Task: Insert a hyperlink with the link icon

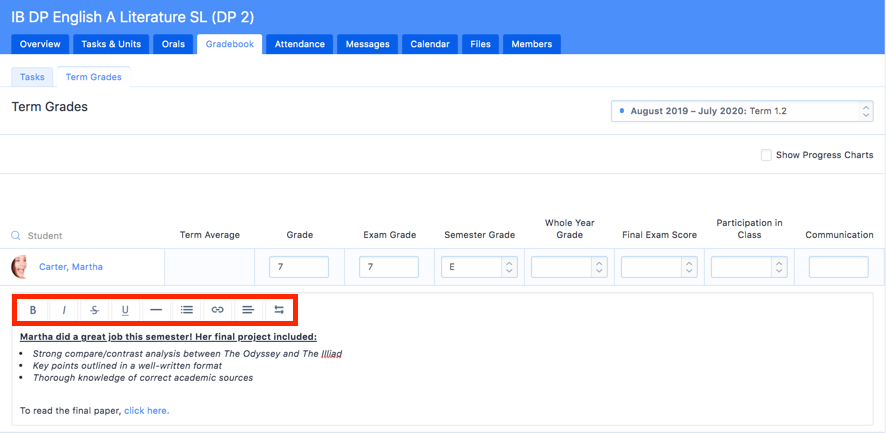Action: 217,310
